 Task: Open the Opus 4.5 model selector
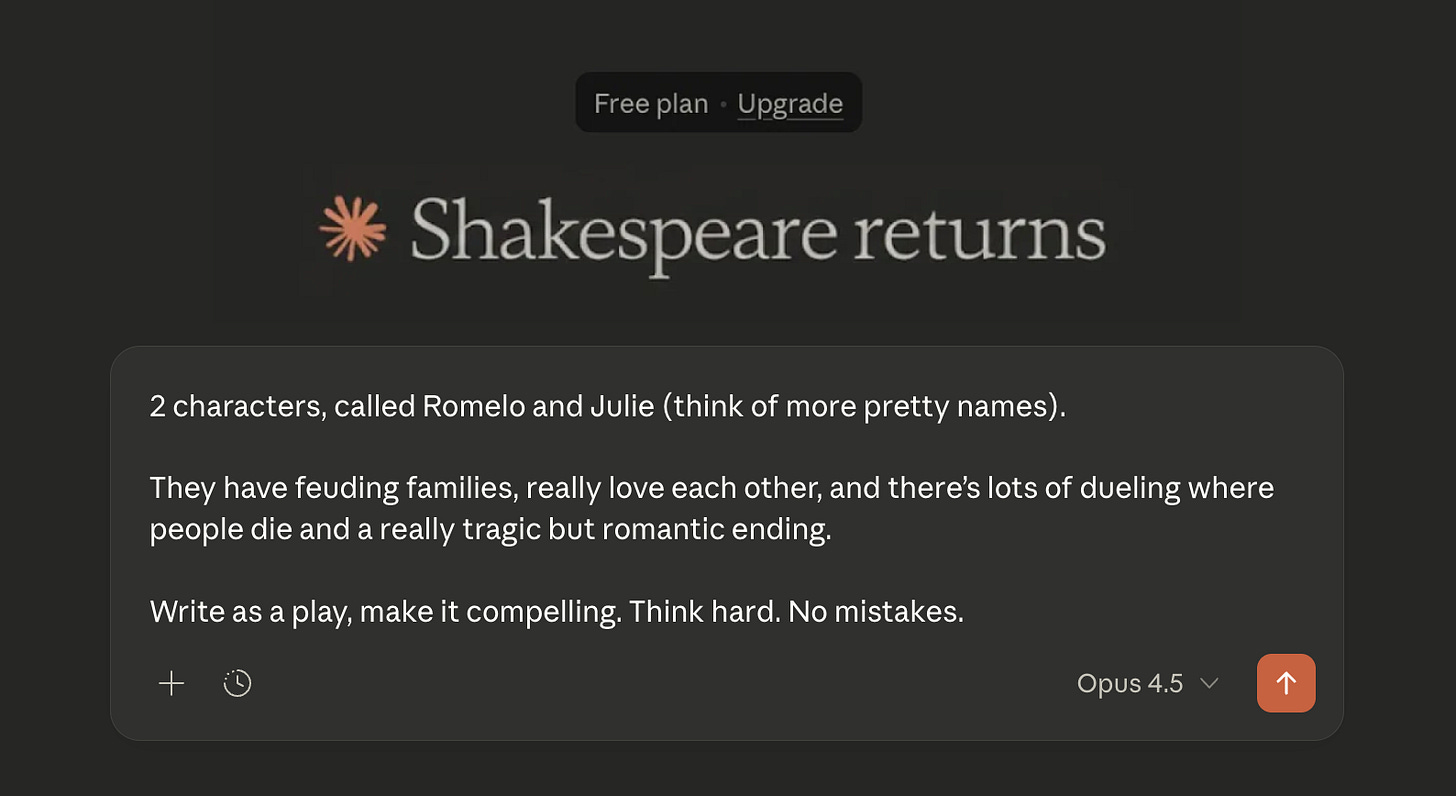pyautogui.click(x=1130, y=684)
